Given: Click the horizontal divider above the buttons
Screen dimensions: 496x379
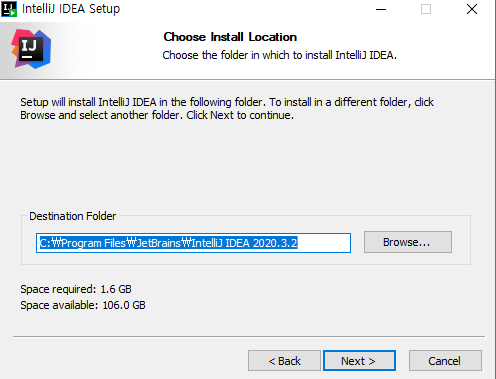Looking at the screenshot, I should pyautogui.click(x=249, y=337).
